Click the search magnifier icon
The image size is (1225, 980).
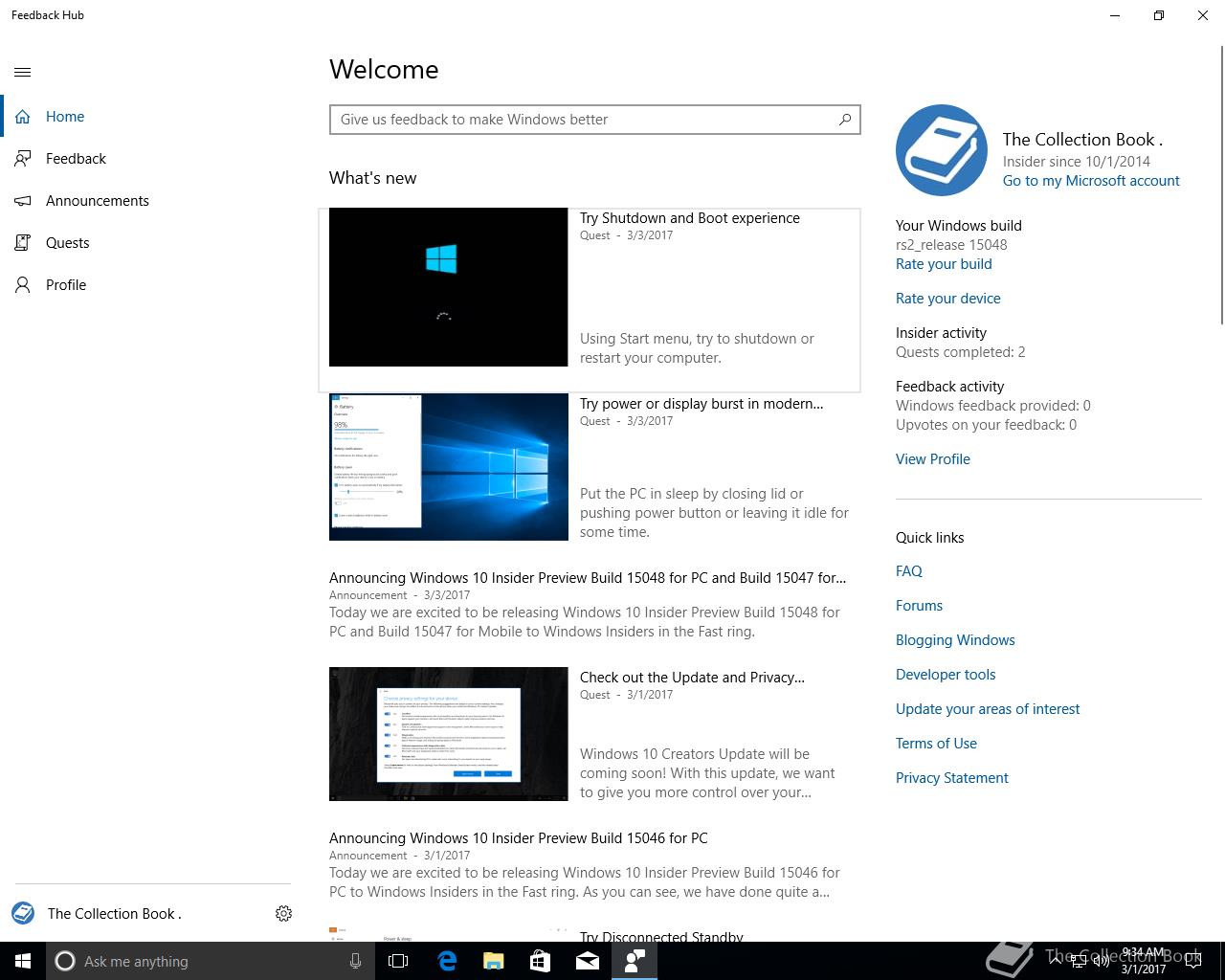[x=845, y=120]
